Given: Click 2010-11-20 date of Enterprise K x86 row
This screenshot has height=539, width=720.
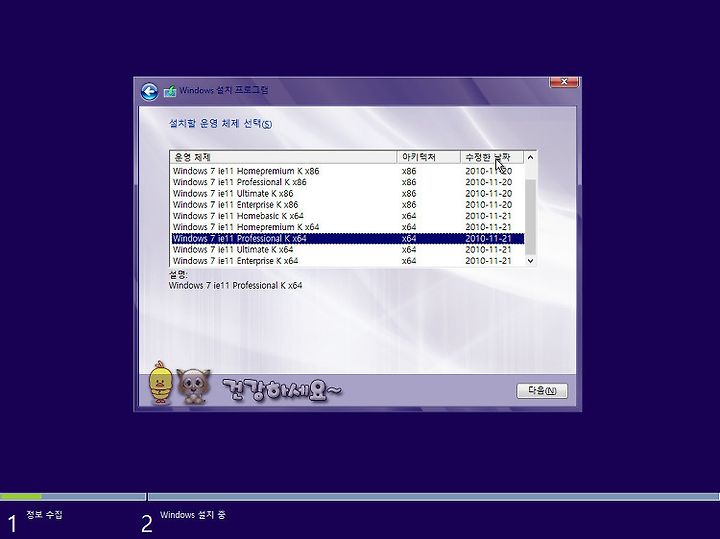Looking at the screenshot, I should (488, 205).
